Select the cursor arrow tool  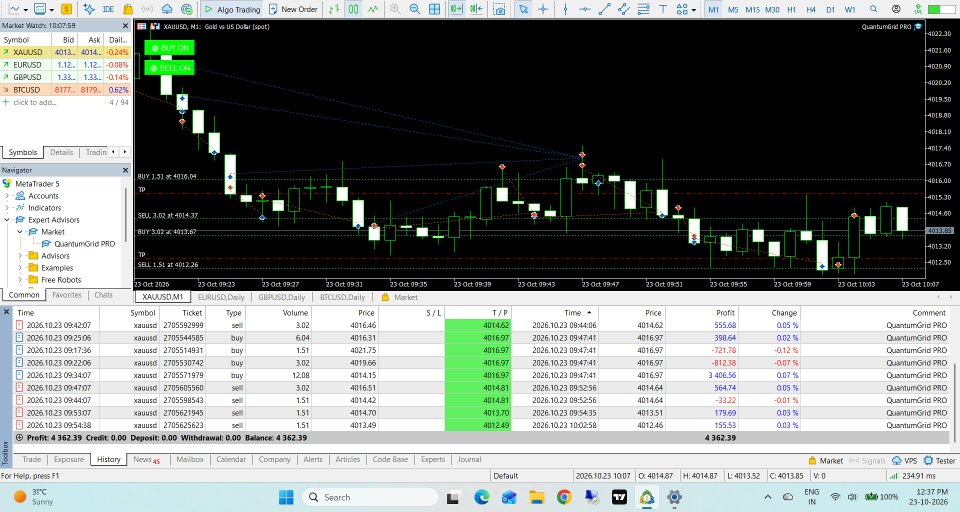point(523,9)
